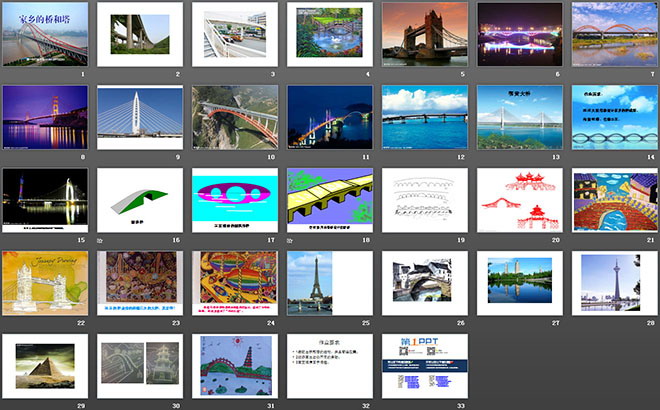The width and height of the screenshot is (660, 410).
Task: Click animation star icon under slide 18
Action: 290,241
